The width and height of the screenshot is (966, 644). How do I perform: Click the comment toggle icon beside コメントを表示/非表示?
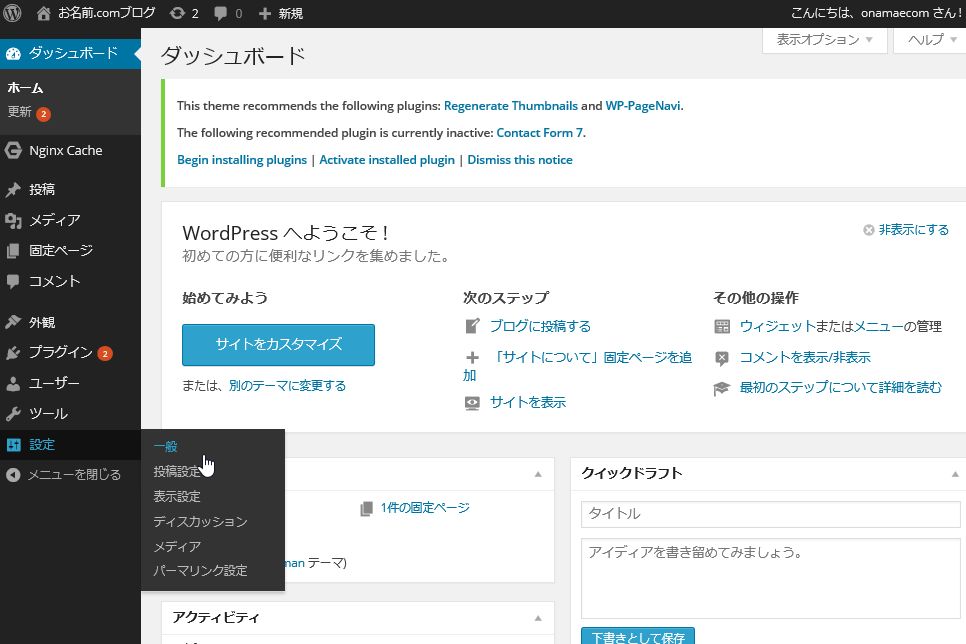pos(722,358)
